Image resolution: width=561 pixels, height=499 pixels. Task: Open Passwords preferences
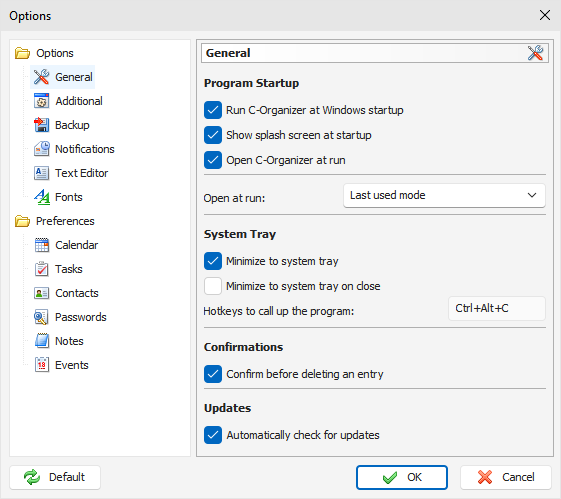pyautogui.click(x=81, y=317)
